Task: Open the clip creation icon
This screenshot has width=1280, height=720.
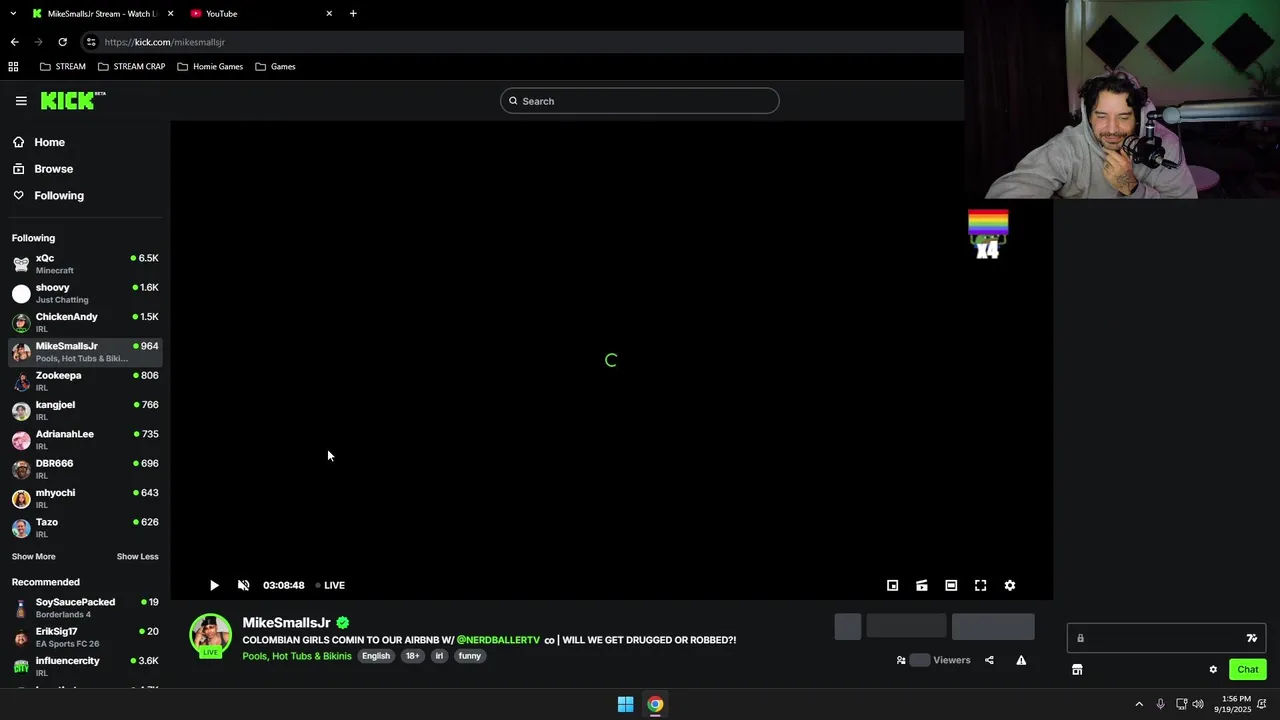Action: [x=922, y=586]
